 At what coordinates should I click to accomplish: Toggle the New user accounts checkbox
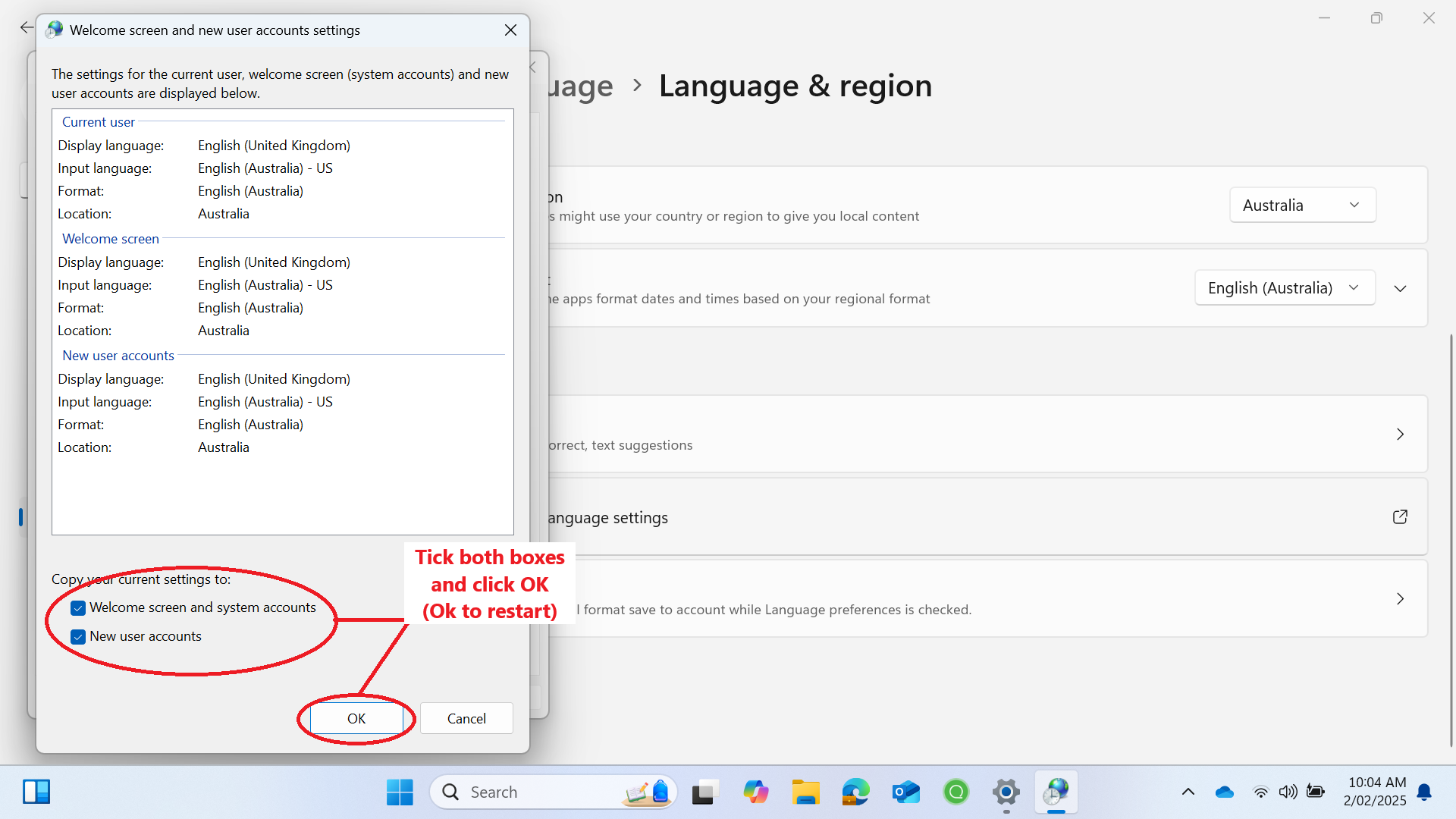pyautogui.click(x=78, y=637)
